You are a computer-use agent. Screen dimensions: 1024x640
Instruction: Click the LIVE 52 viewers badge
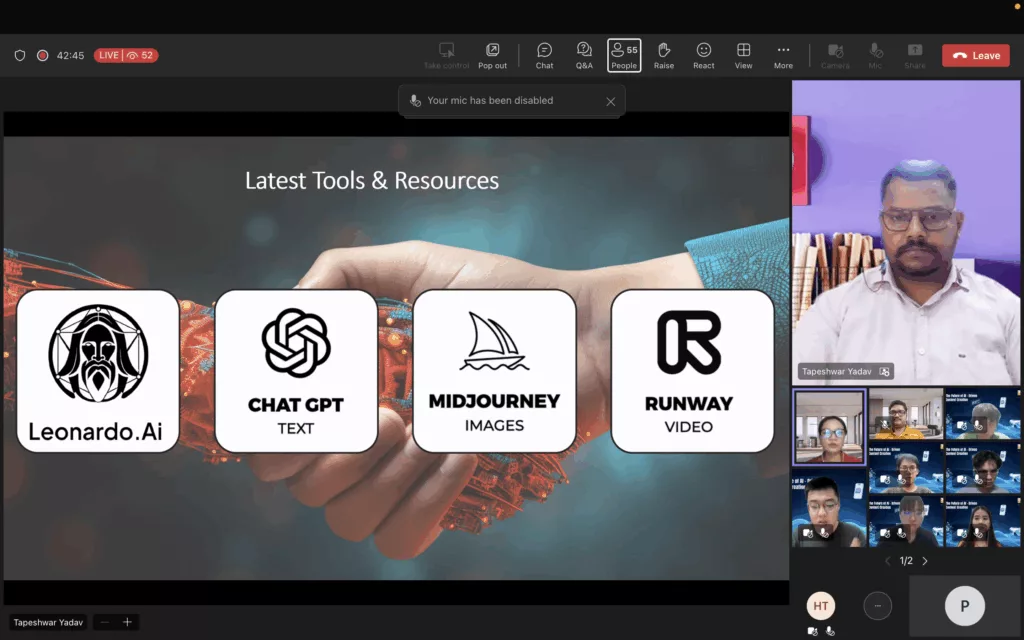[x=125, y=56]
